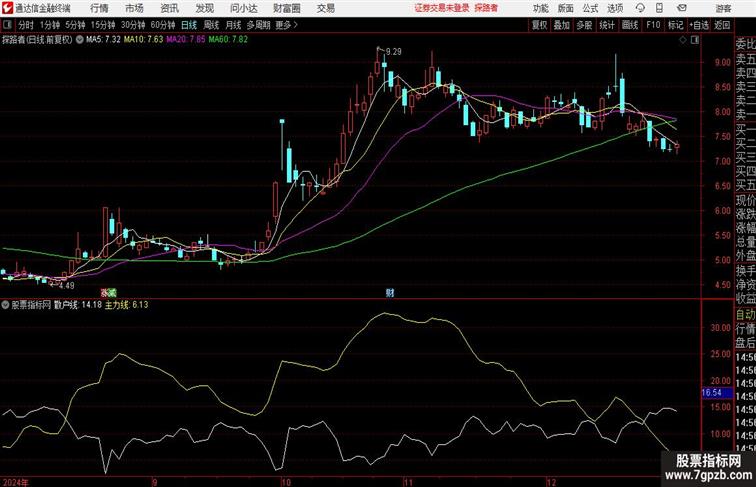Switch to the 分时 chart tab
Screen dimensions: 756x487
[x=26, y=25]
